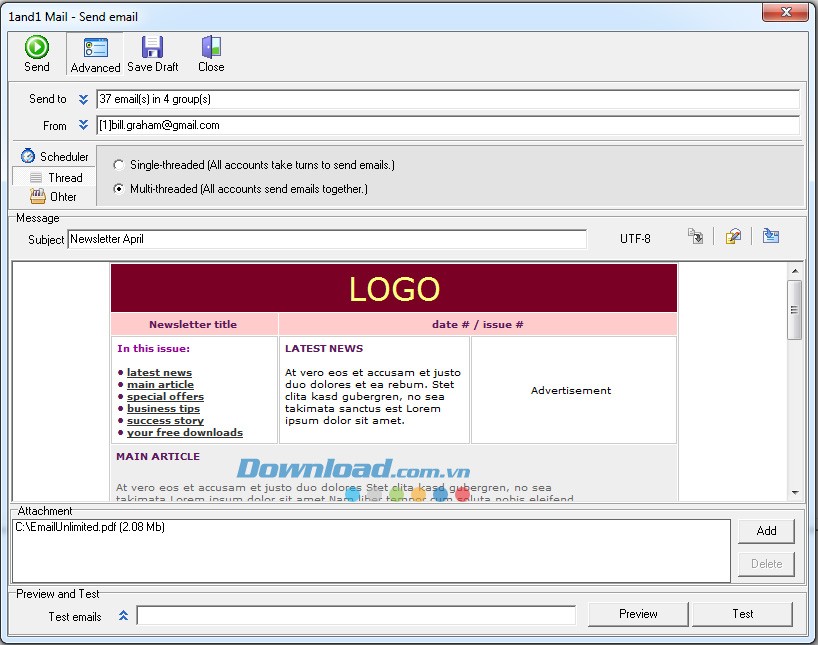Screen dimensions: 818x645
Task: Open the Ohter tab
Action: pos(55,197)
